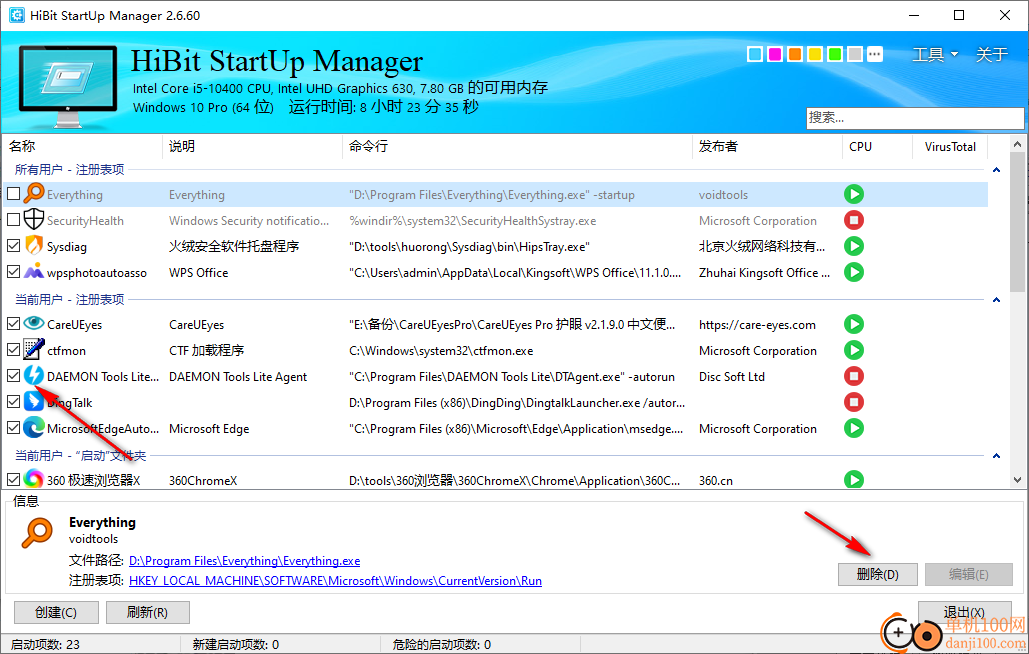Click the 删除(D) button
Screen dimensions: 1029x654
(x=877, y=575)
